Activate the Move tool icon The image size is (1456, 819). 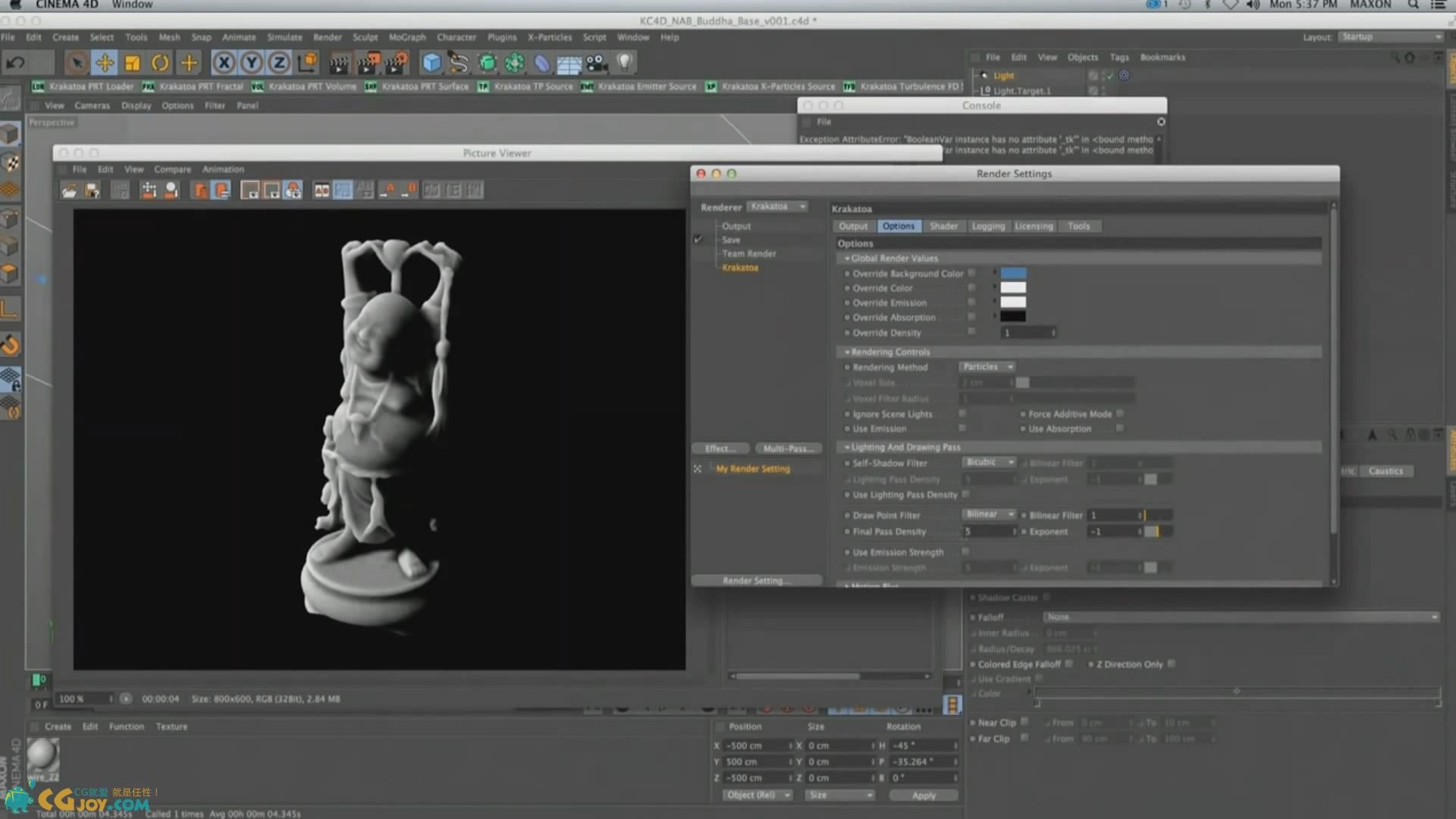[105, 63]
